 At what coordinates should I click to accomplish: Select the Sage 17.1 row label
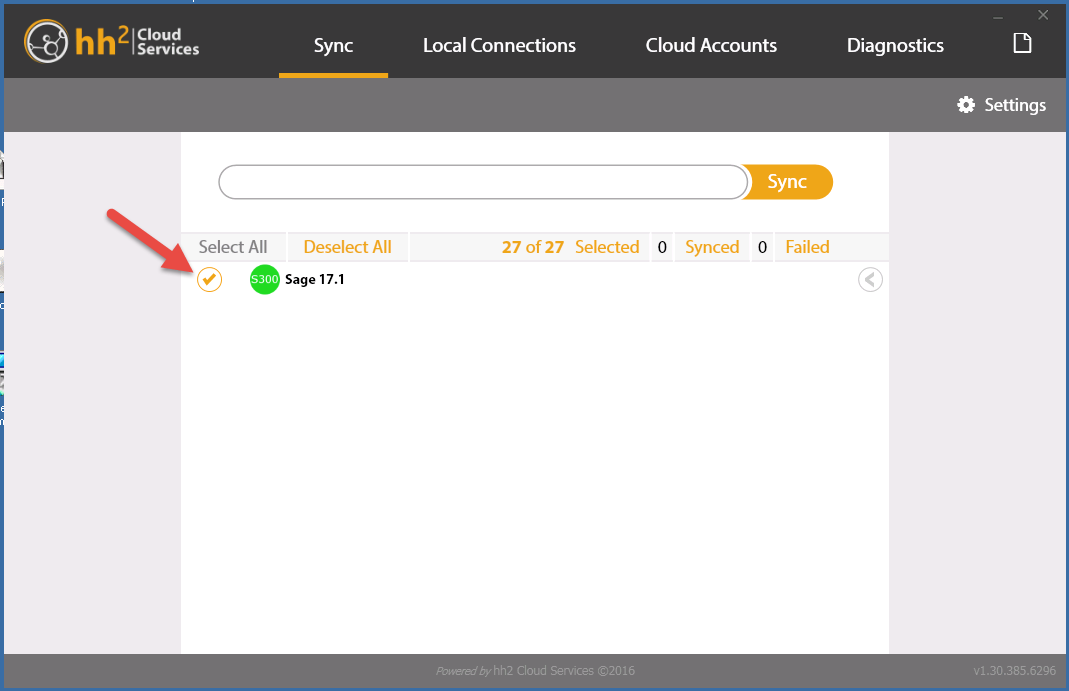tap(315, 279)
